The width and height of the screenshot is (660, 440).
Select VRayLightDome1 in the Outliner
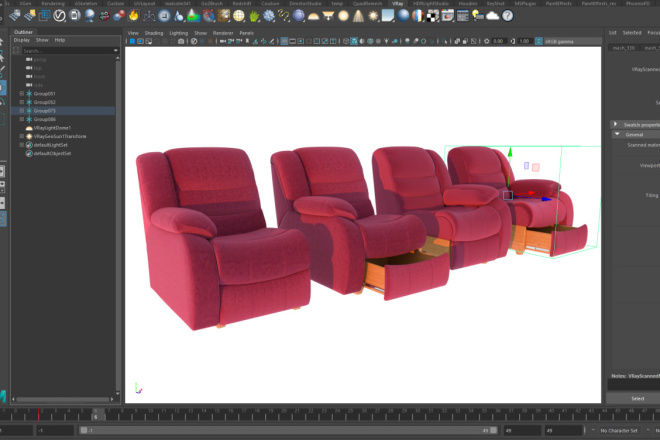point(52,128)
